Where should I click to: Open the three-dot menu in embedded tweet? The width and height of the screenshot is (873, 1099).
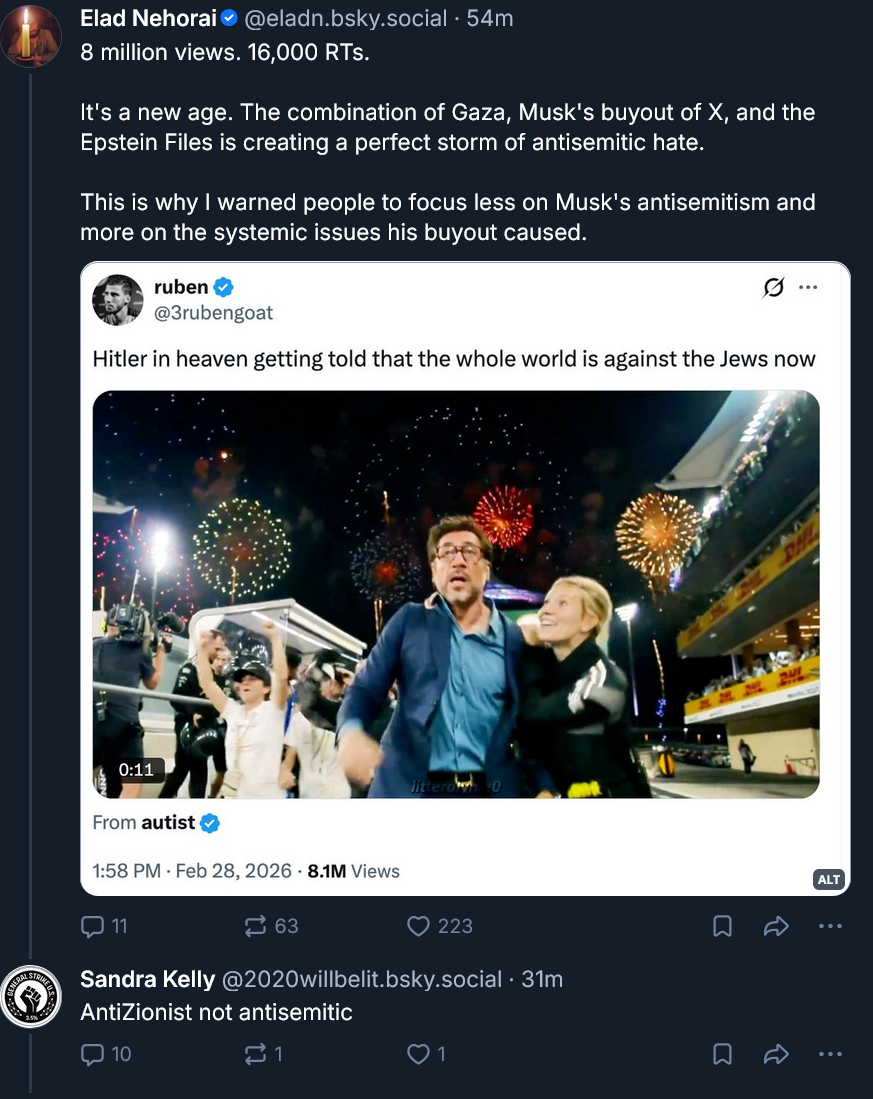808,288
